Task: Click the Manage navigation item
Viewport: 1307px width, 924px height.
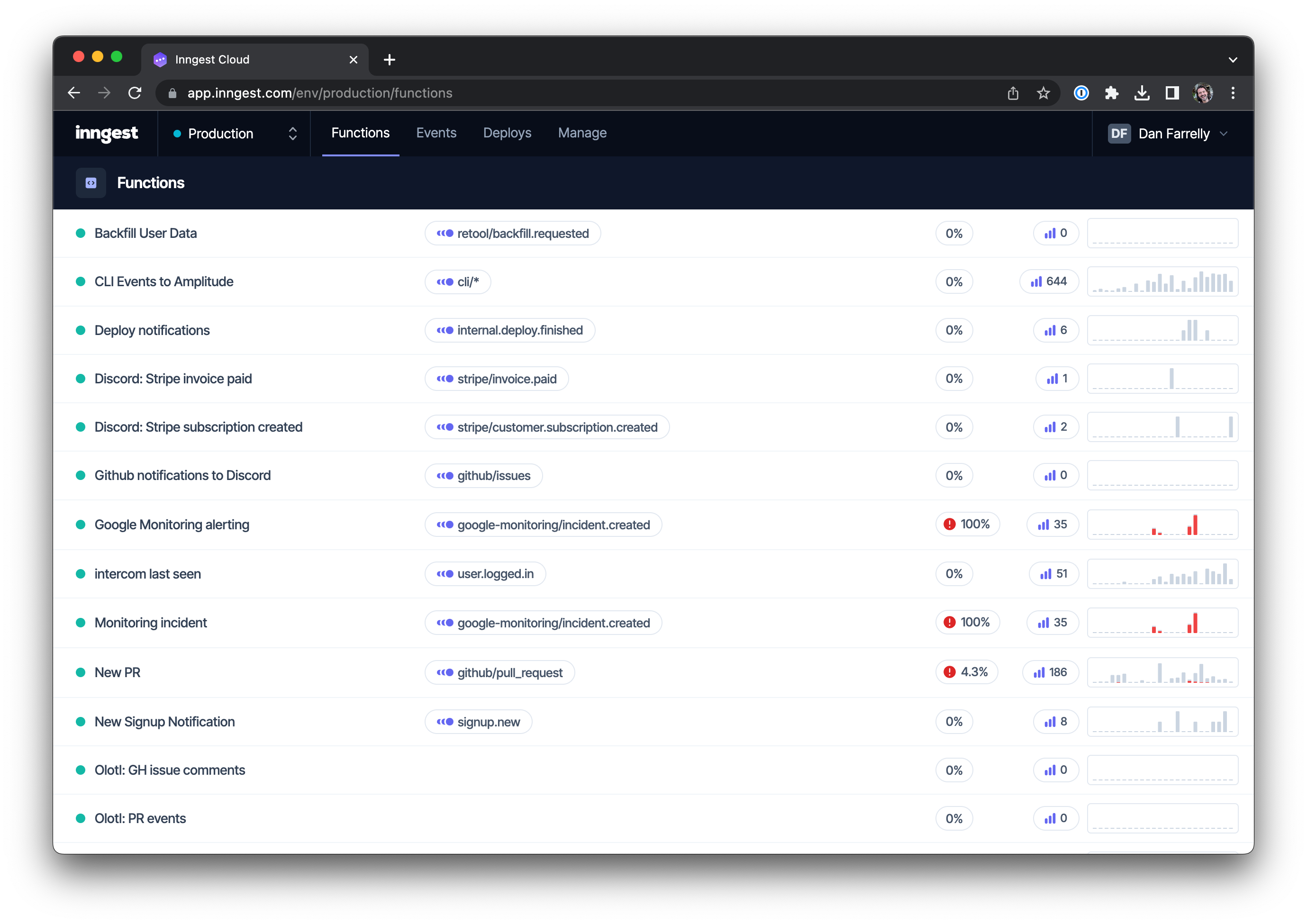Action: pos(581,132)
